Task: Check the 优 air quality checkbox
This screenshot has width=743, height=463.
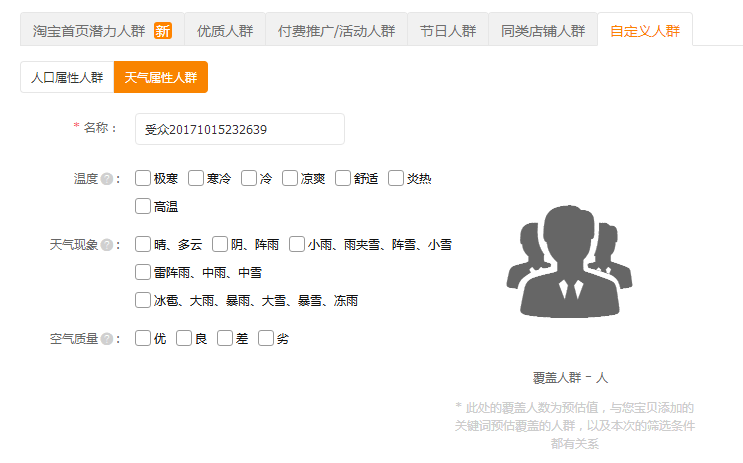Action: [x=143, y=339]
